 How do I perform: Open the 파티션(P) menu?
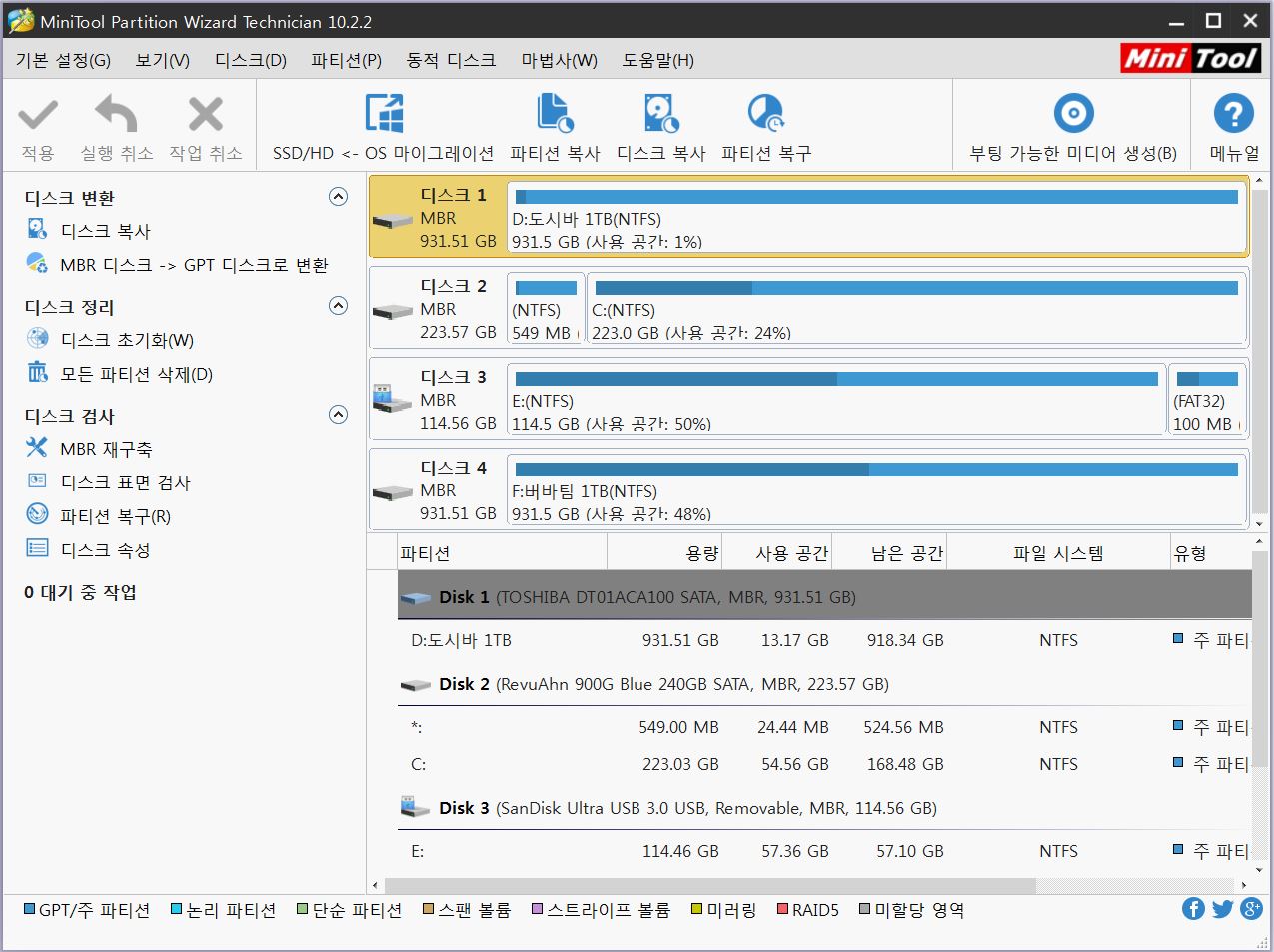tap(346, 60)
